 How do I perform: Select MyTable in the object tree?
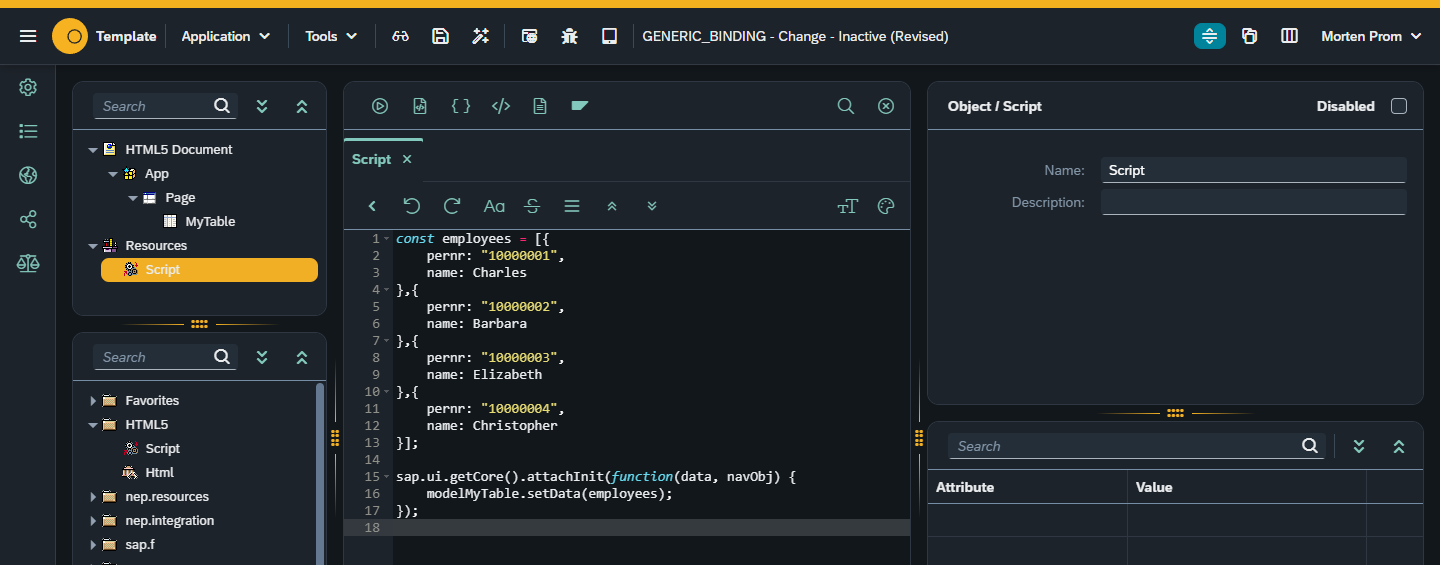pyautogui.click(x=210, y=222)
